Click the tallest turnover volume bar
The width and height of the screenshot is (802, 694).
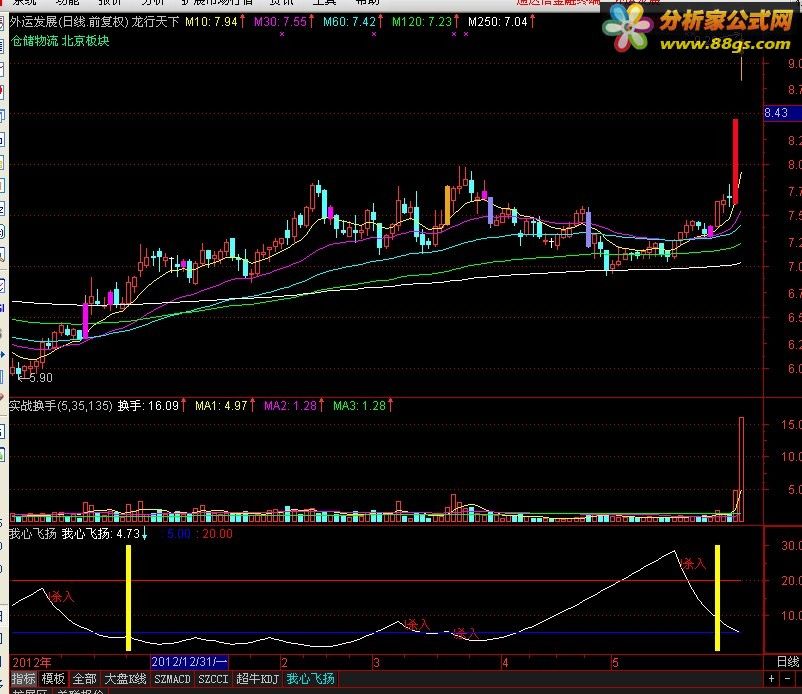[741, 469]
